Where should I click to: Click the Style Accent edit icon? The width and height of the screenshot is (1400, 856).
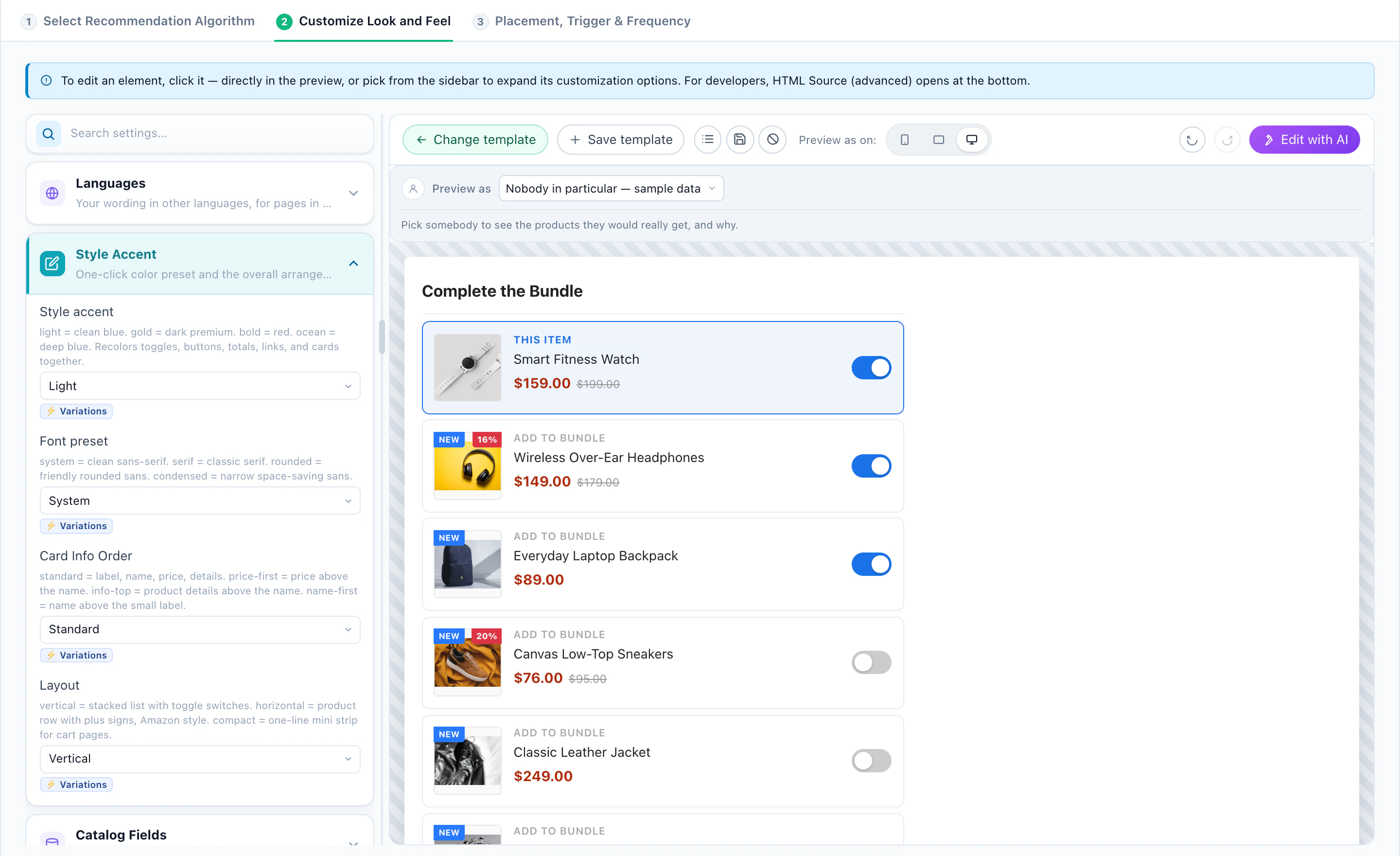click(52, 264)
